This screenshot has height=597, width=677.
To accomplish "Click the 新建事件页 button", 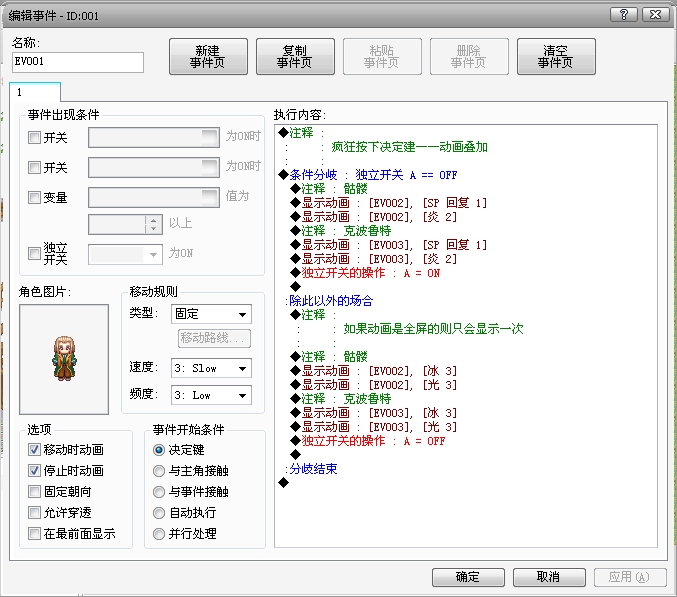I will (208, 57).
